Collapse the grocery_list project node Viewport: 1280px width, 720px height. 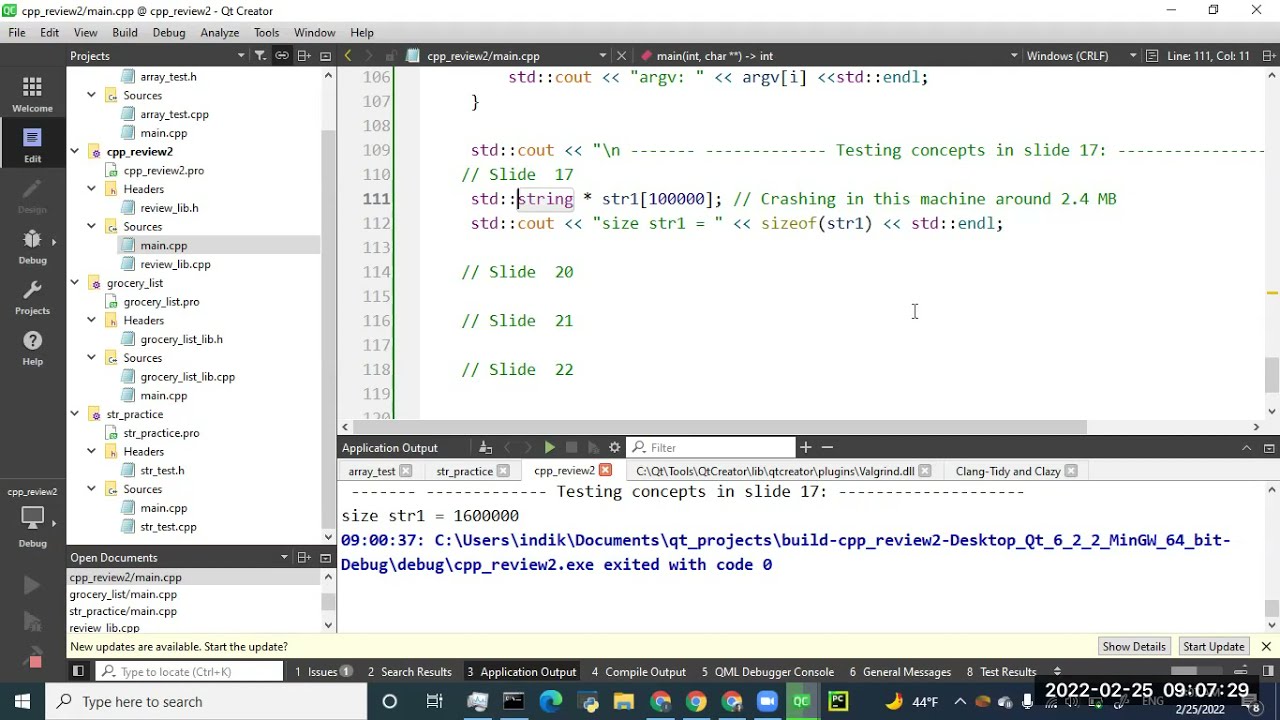pyautogui.click(x=74, y=283)
